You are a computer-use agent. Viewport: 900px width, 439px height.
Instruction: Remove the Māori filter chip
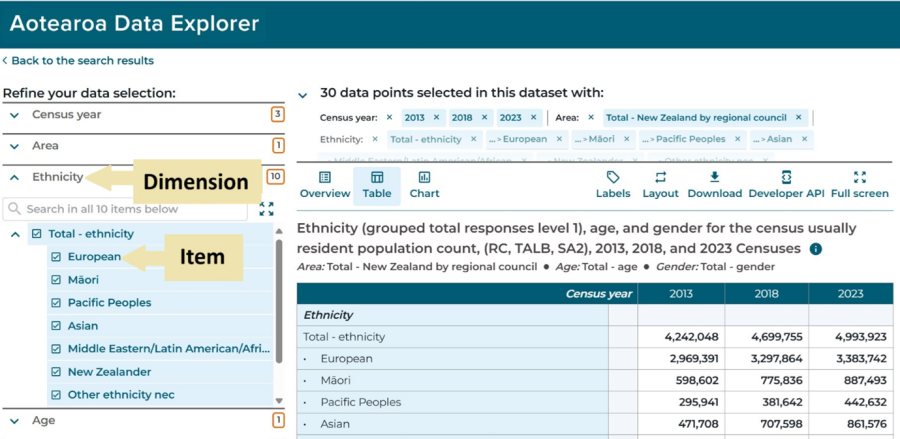coord(626,139)
